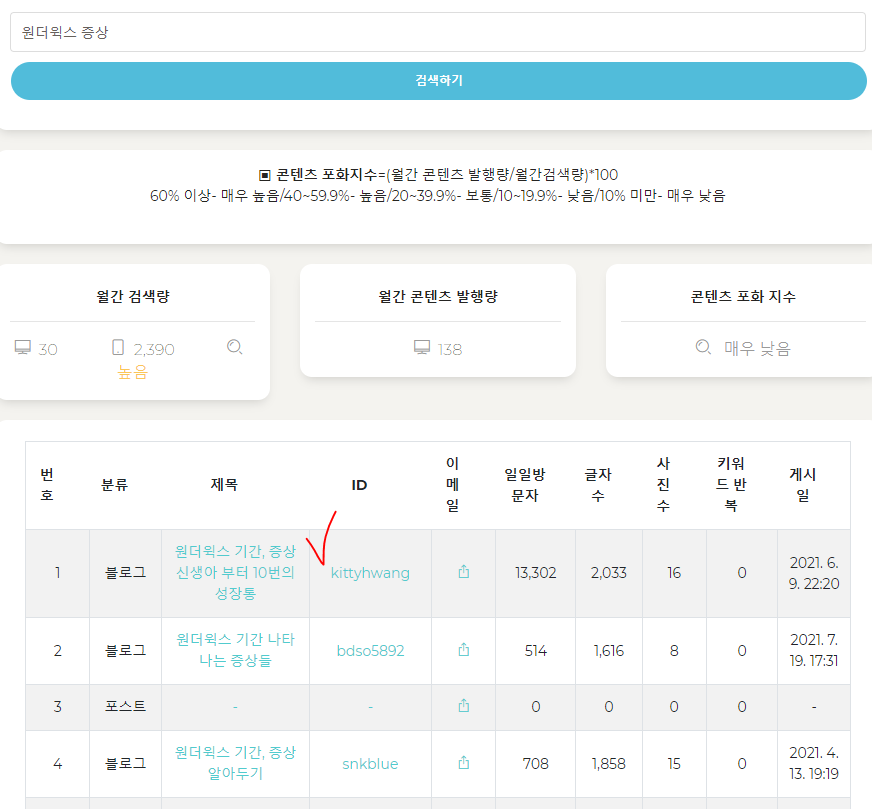The width and height of the screenshot is (872, 809).
Task: Click the daily visitors value 708
Action: [x=536, y=763]
